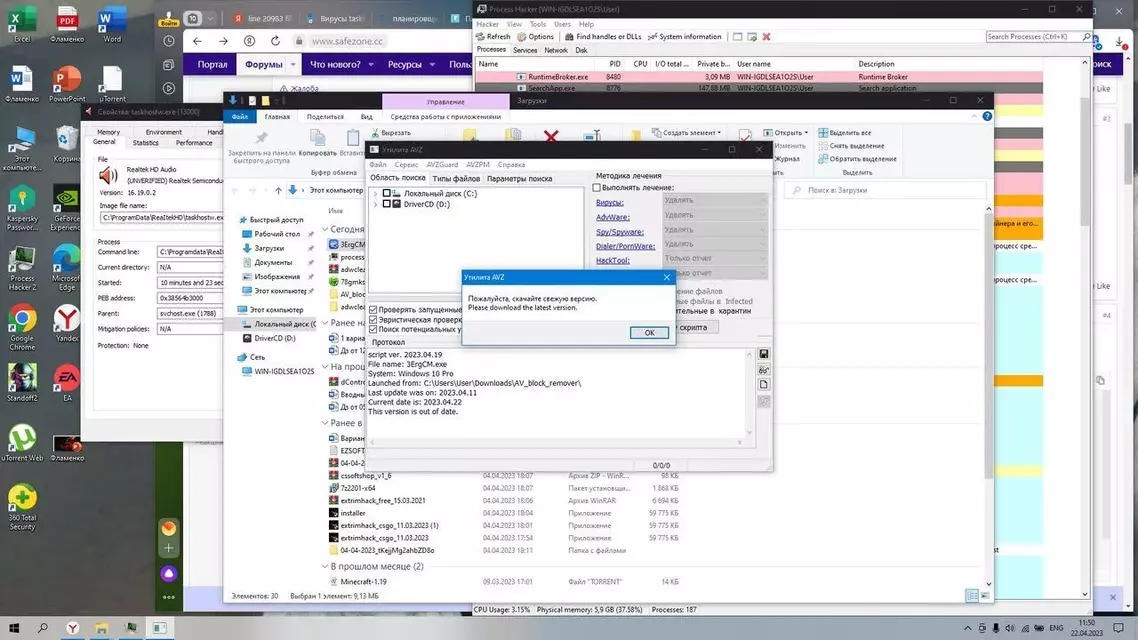Click OK in the AVZ message dialog
This screenshot has width=1138, height=640.
coord(649,332)
